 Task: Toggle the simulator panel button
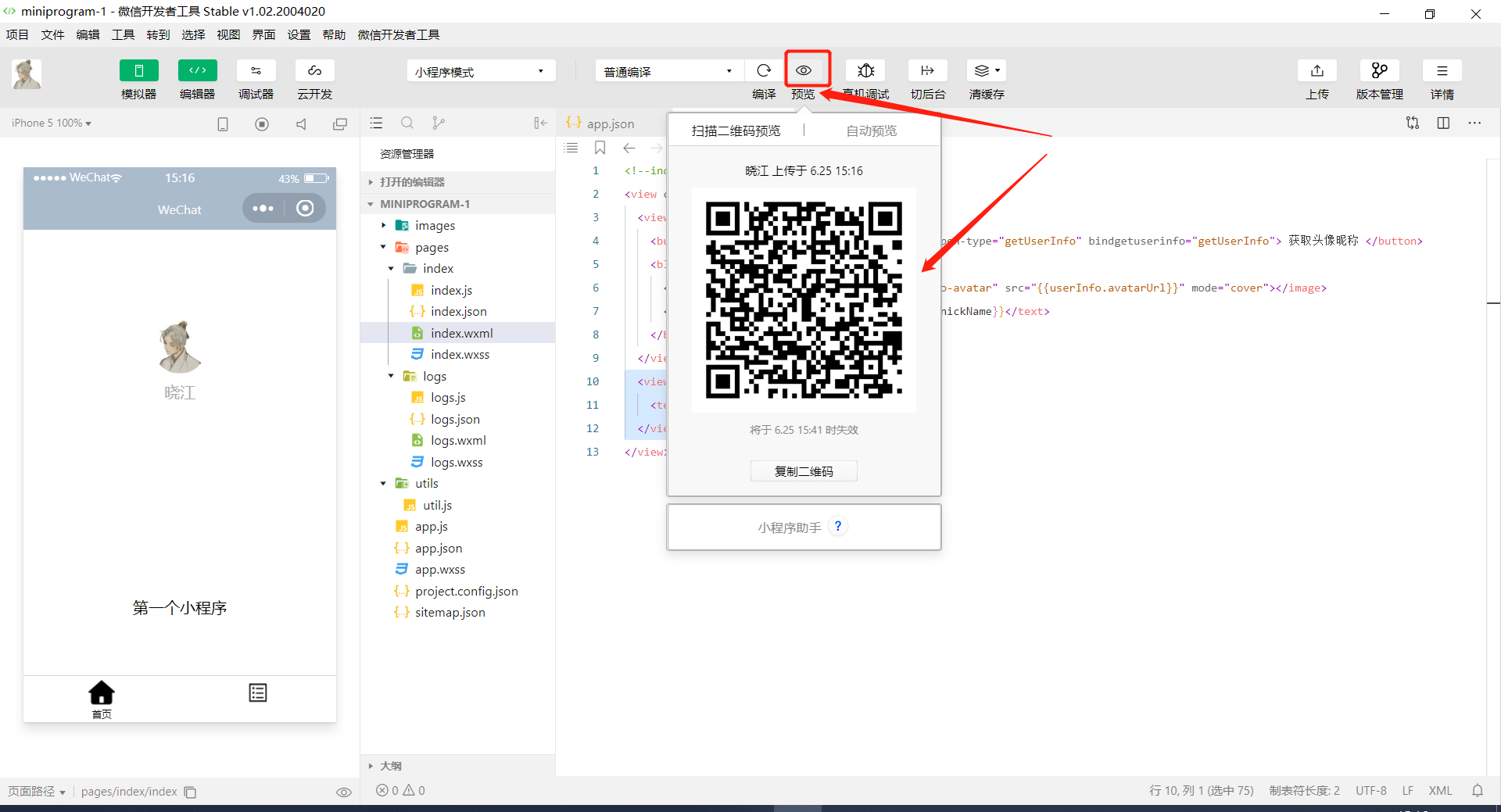tap(138, 70)
